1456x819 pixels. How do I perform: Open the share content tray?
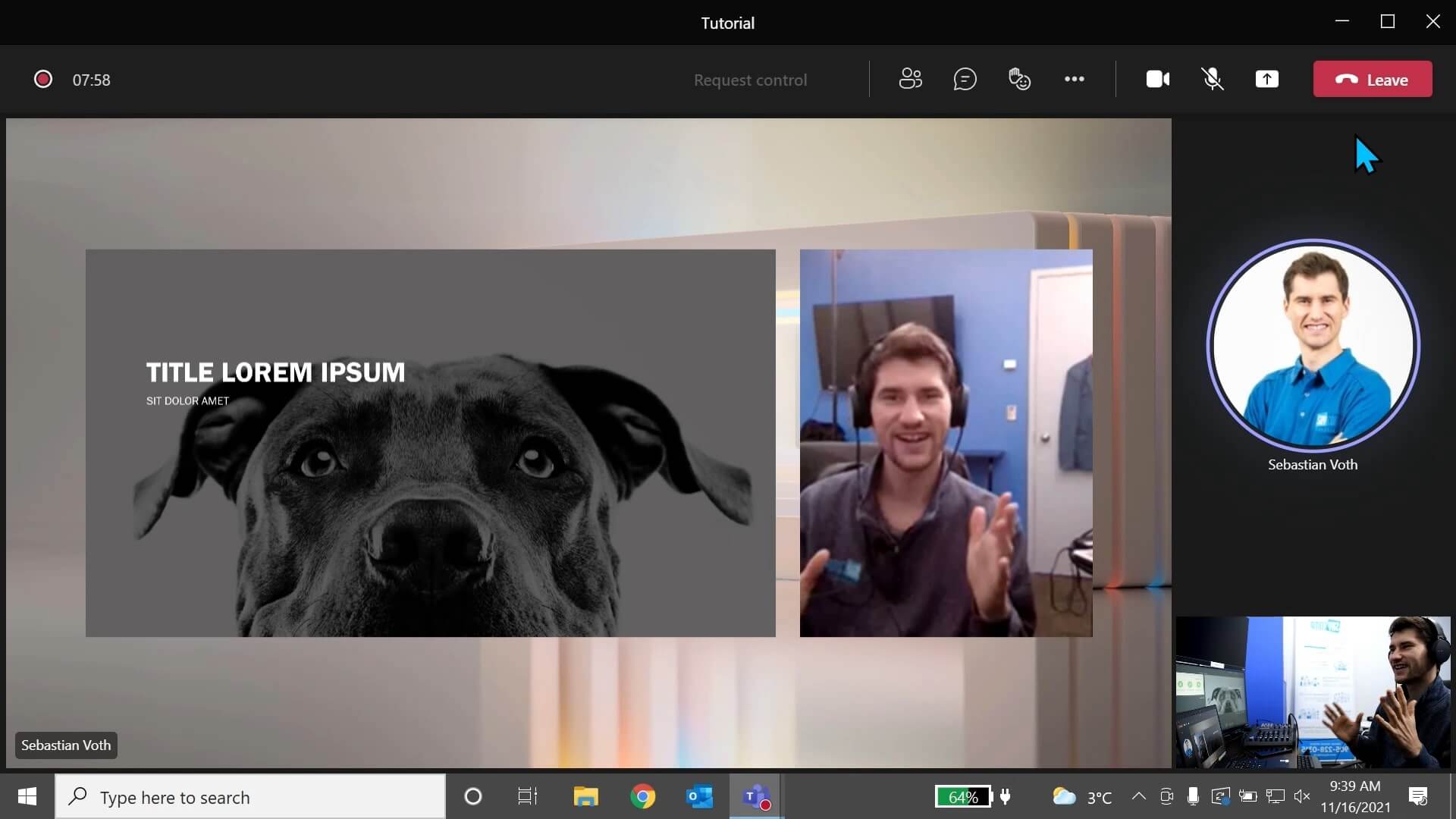click(x=1267, y=79)
